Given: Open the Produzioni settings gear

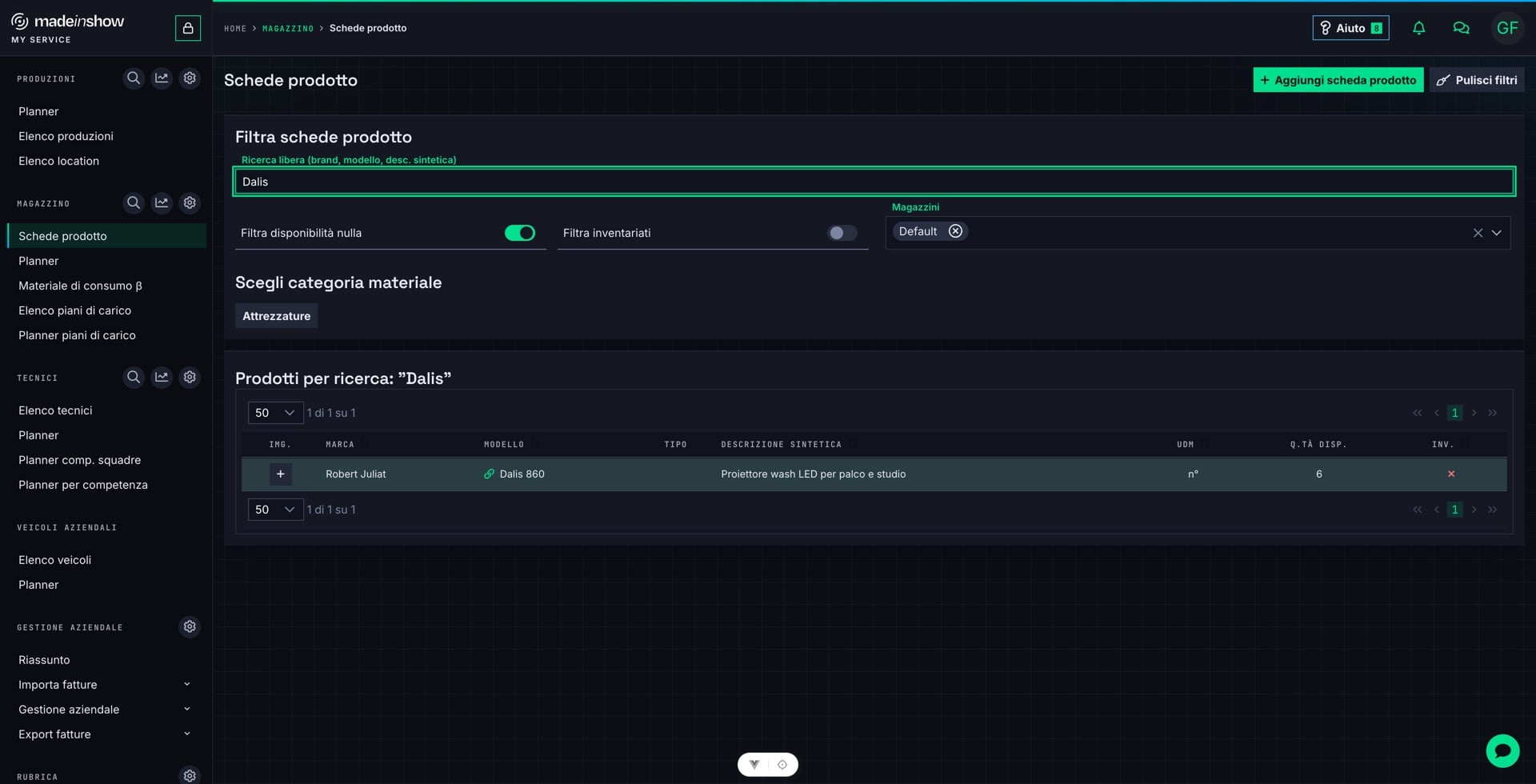Looking at the screenshot, I should pyautogui.click(x=190, y=78).
